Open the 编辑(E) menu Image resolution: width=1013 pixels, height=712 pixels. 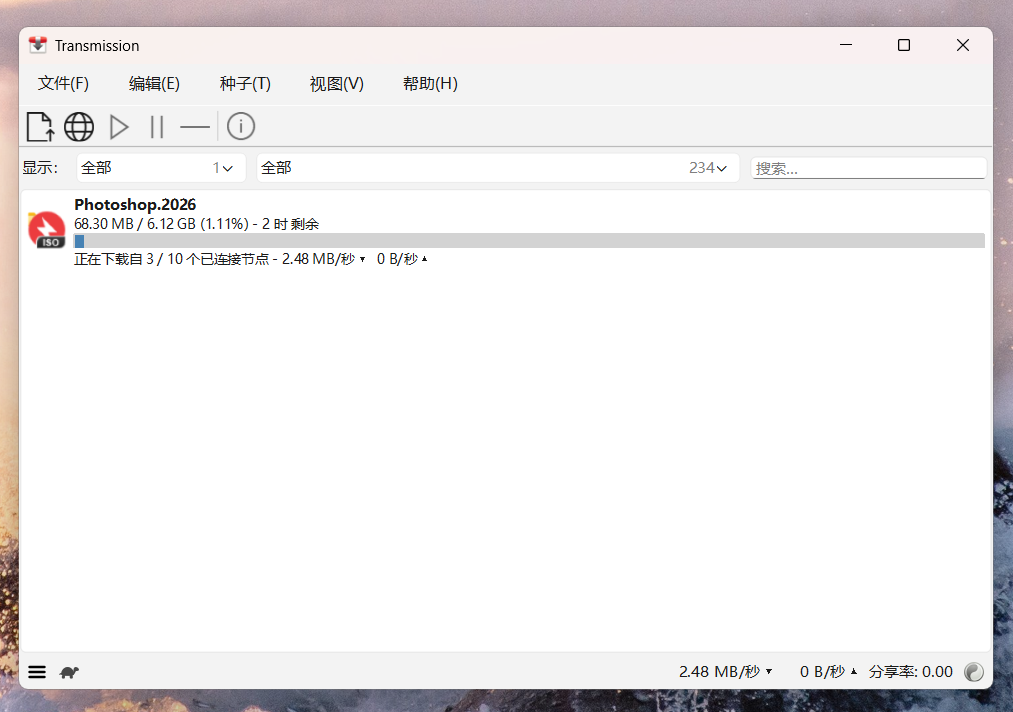(154, 84)
